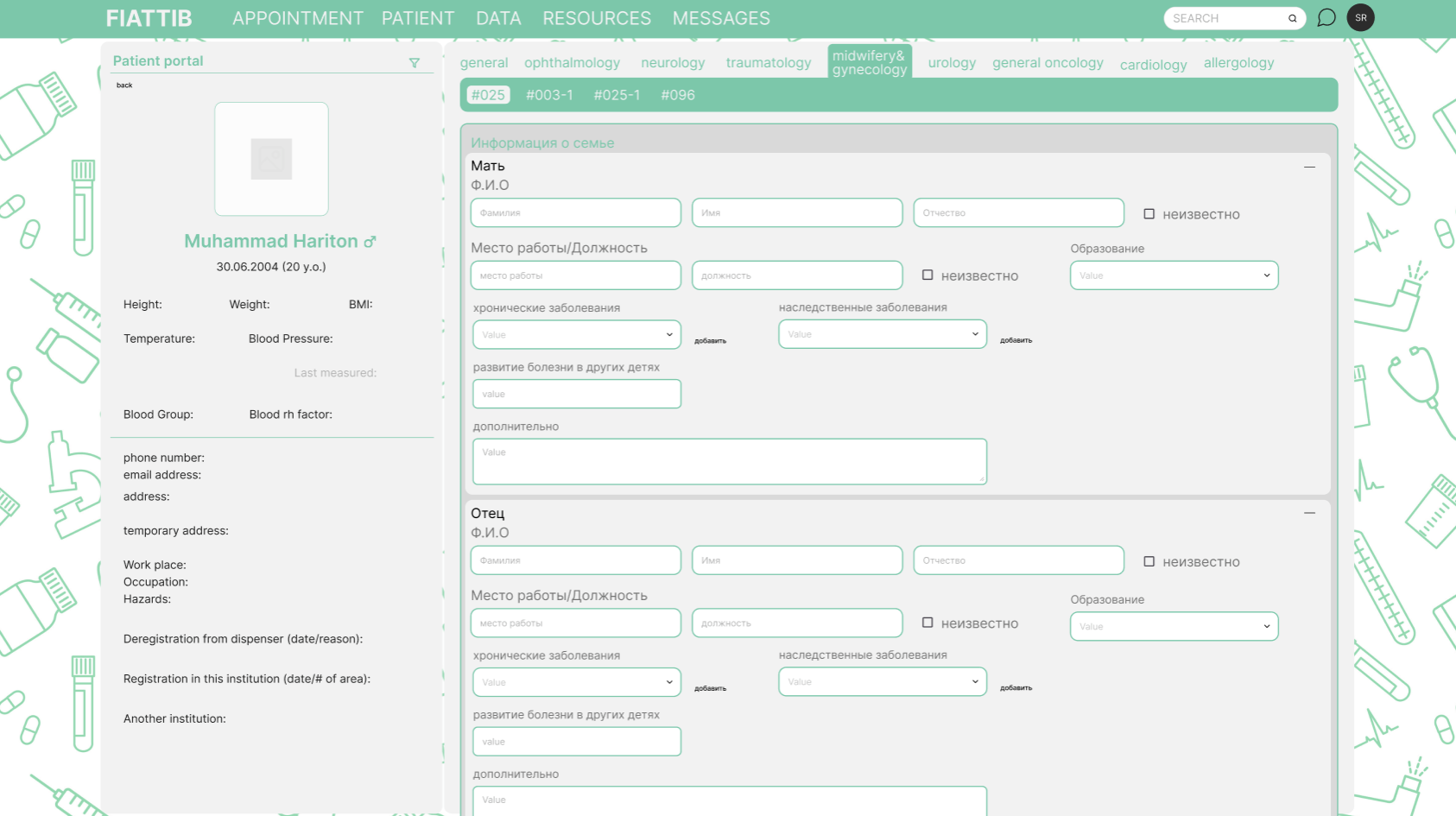Click the patient name Muhammad Hariton
This screenshot has height=816, width=1456.
tap(271, 241)
